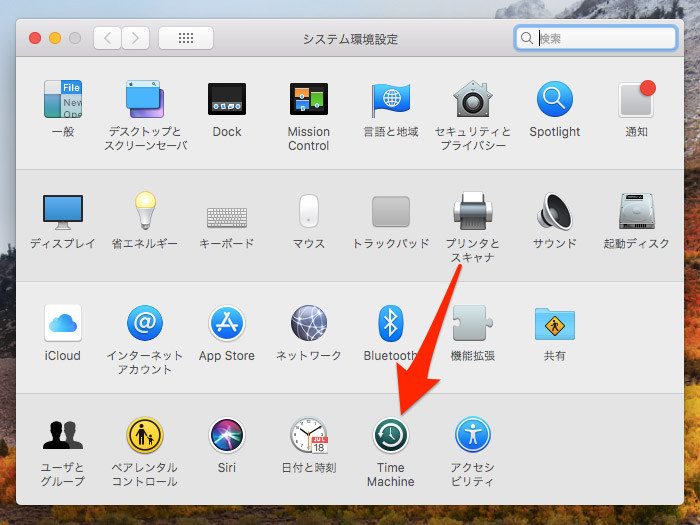Viewport: 700px width, 525px height.
Task: Open the Dock preferences icon
Action: pos(227,99)
